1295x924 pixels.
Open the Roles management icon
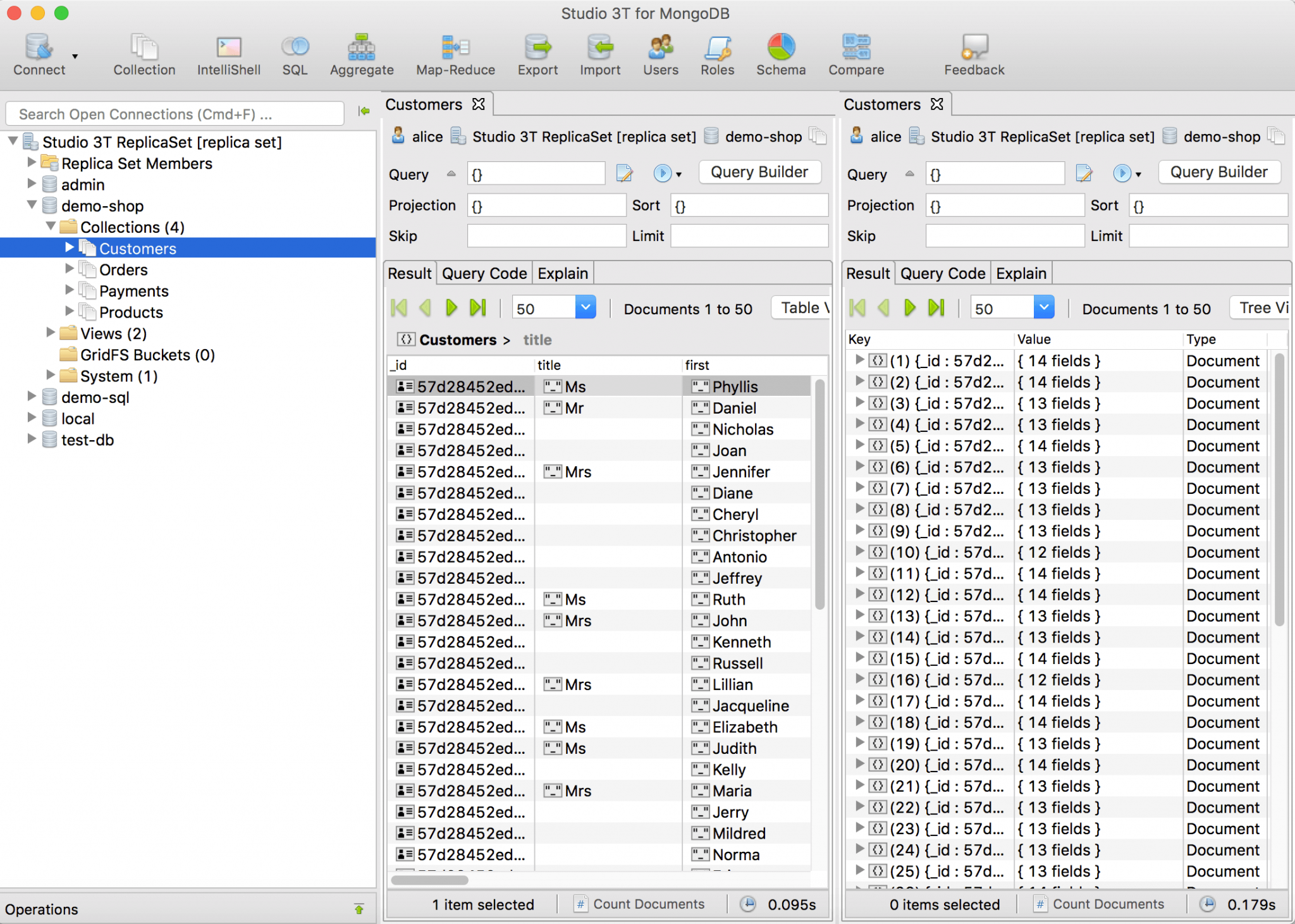pos(716,54)
